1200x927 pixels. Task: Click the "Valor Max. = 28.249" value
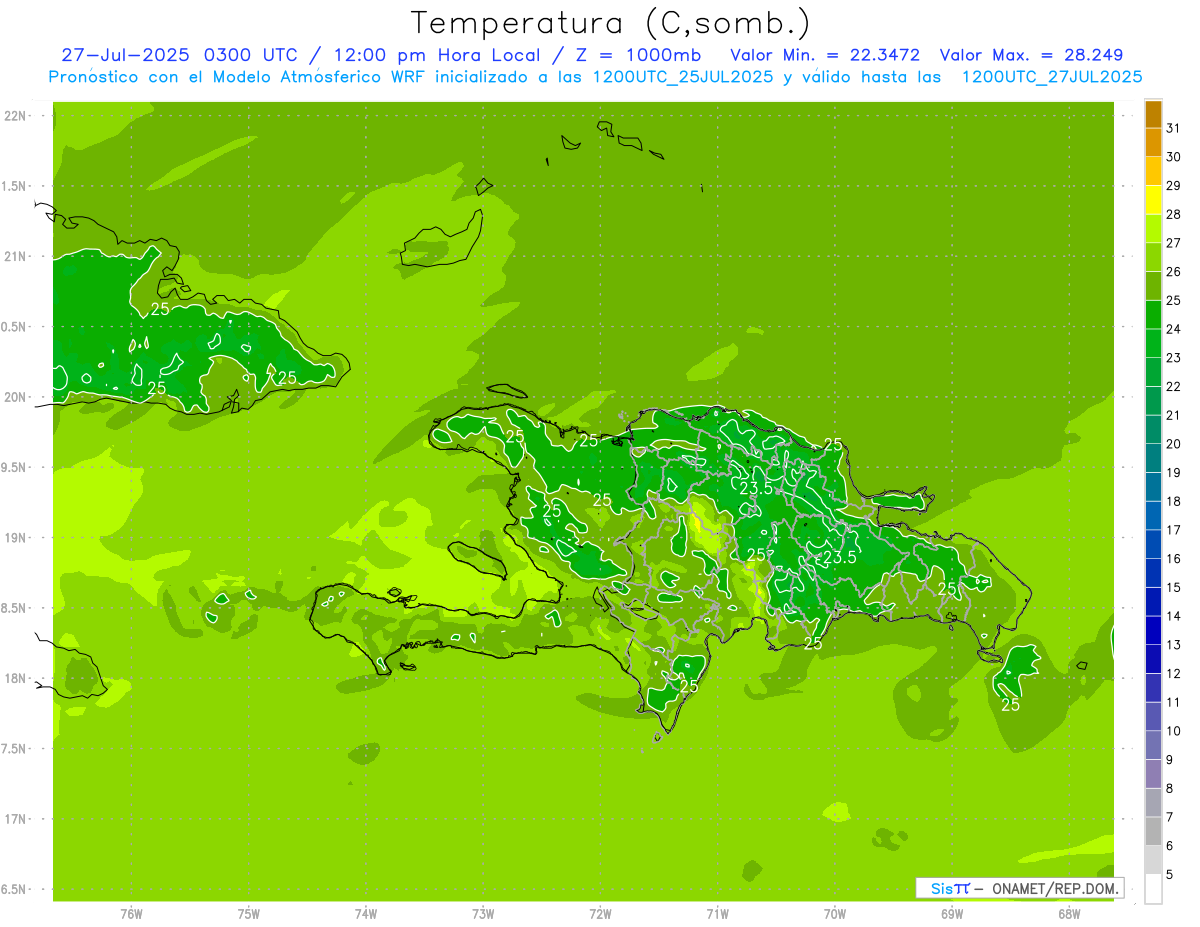(1031, 55)
